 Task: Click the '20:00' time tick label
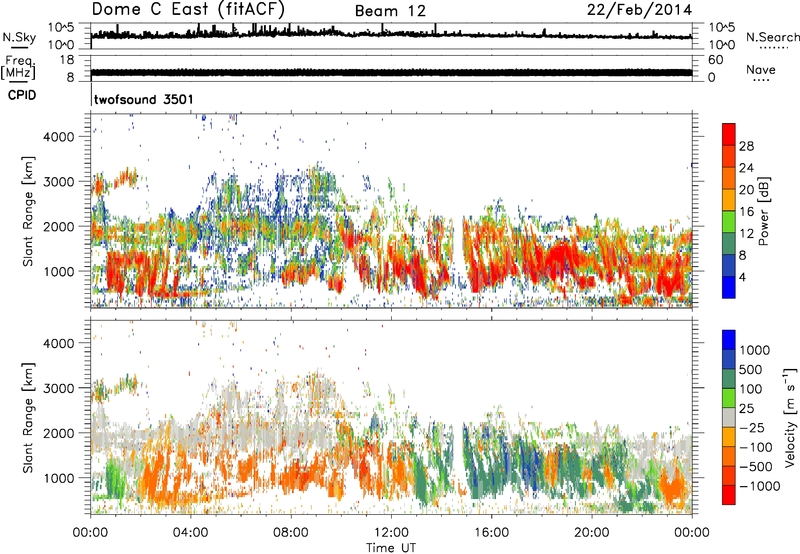(591, 532)
